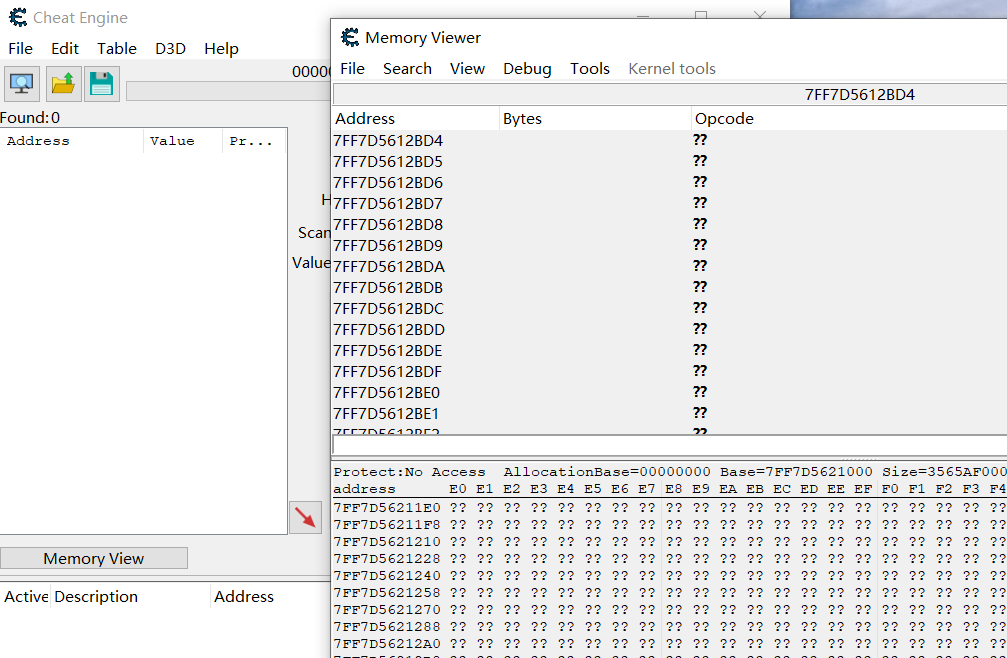Open the Table menu in Cheat Engine

tap(117, 49)
